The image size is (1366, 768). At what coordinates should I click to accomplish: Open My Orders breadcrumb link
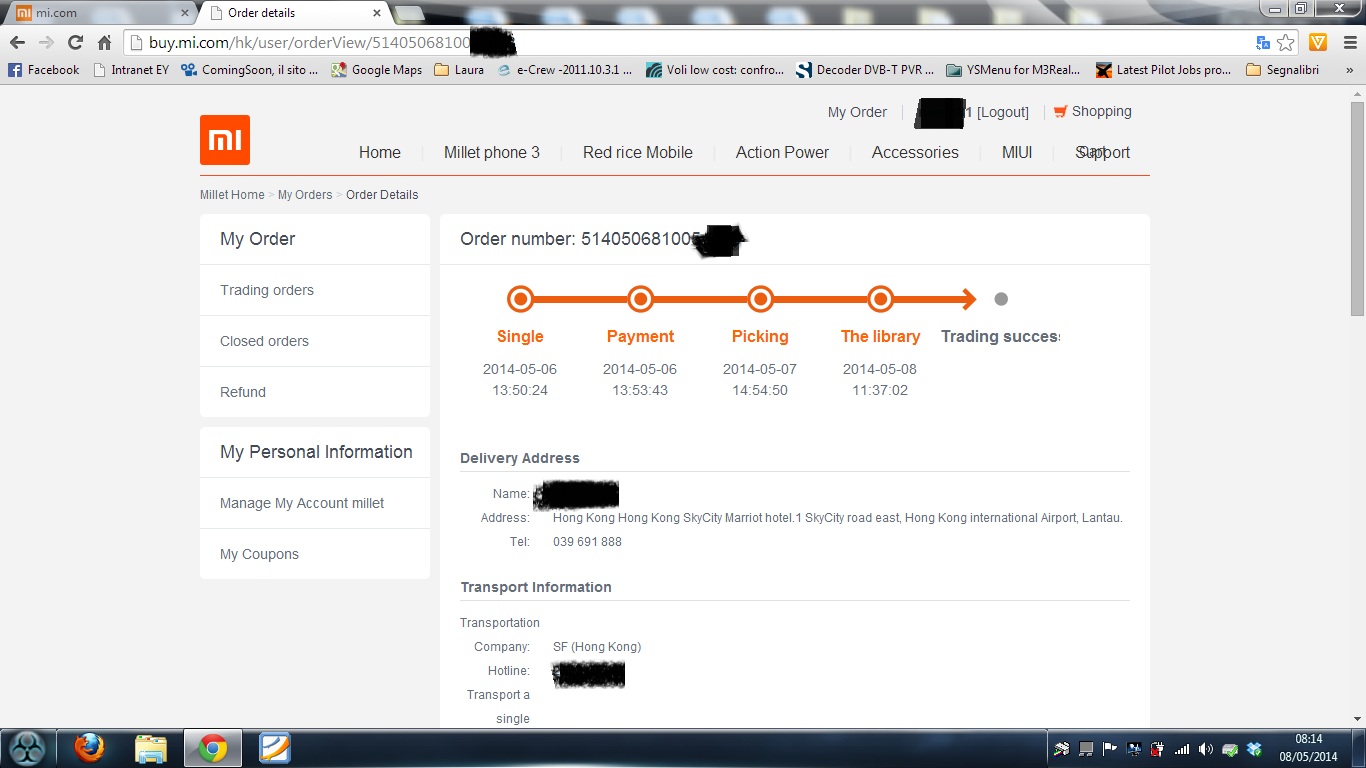pos(305,195)
